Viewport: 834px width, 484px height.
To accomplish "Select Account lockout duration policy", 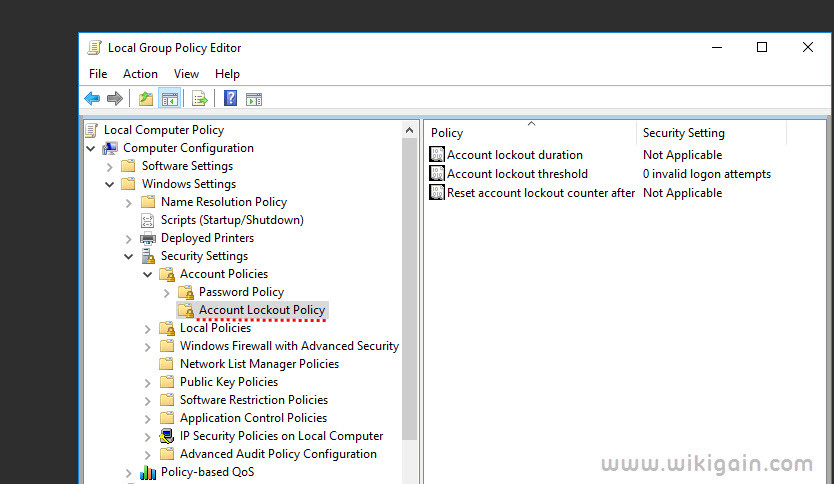I will click(514, 155).
